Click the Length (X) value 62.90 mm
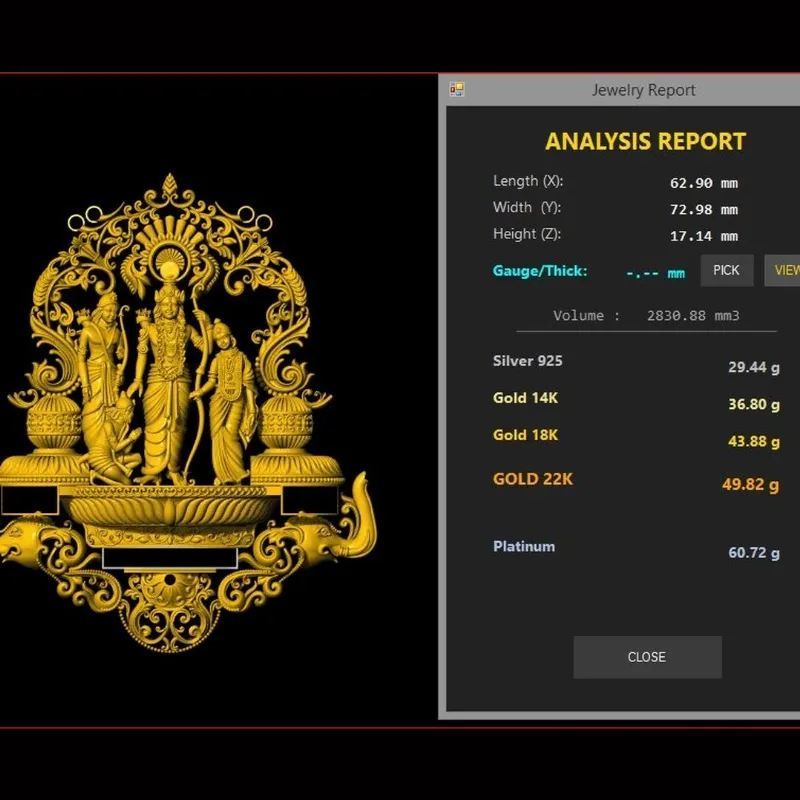The width and height of the screenshot is (800, 800). (704, 183)
